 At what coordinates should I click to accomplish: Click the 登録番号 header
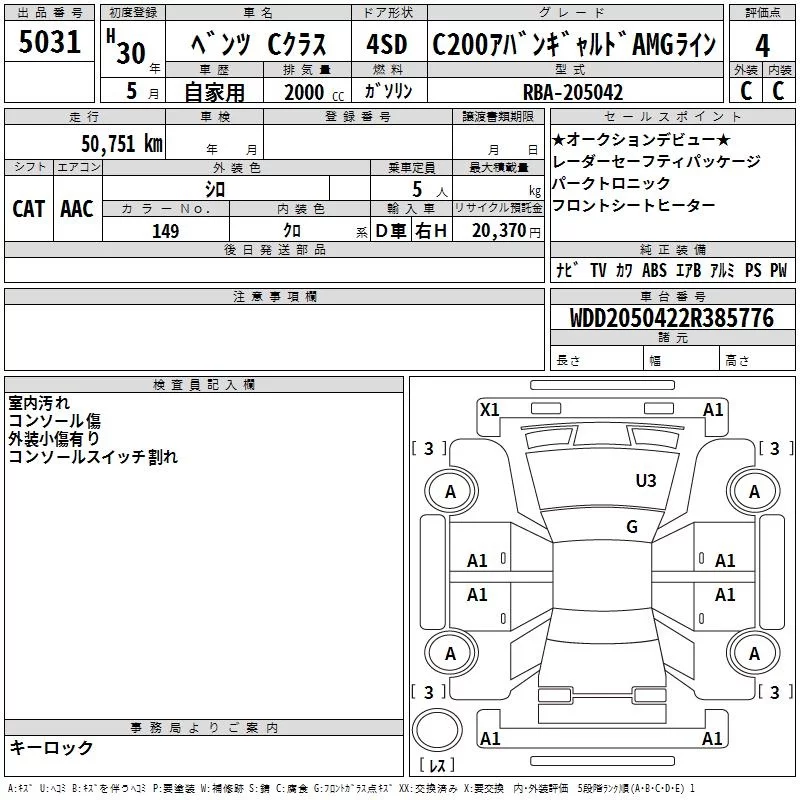[x=358, y=116]
